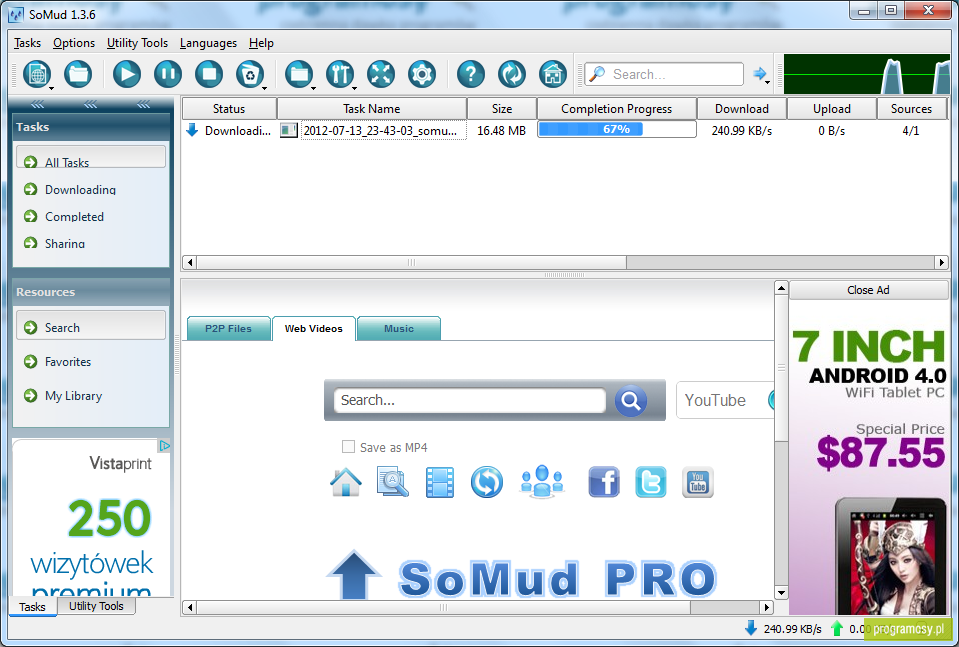Screen dimensions: 959x647
Task: Open the Twitter bird icon
Action: coord(651,482)
